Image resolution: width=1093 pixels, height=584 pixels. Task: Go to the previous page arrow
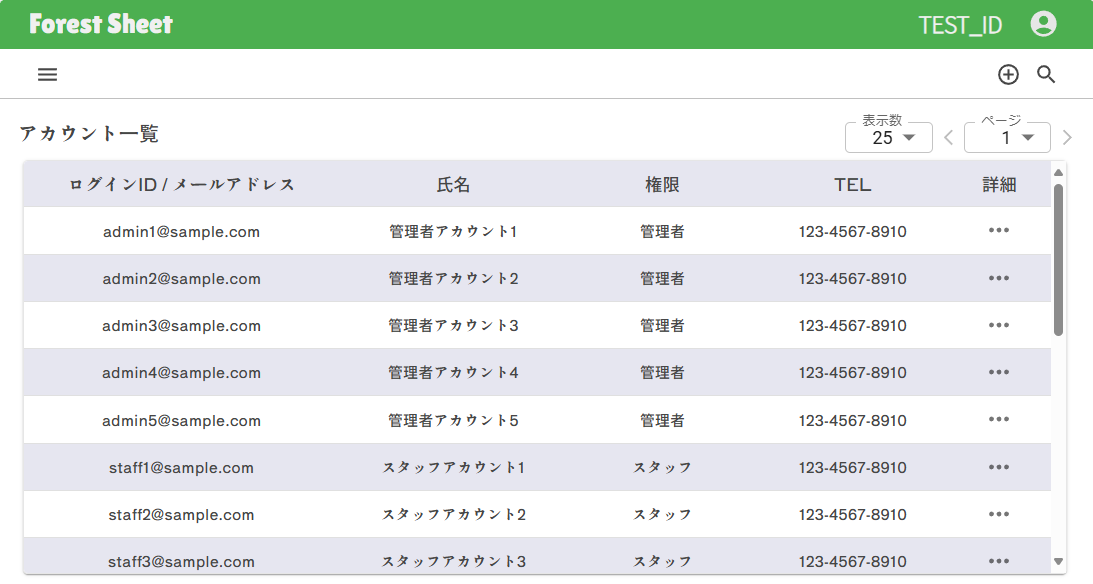click(x=949, y=137)
